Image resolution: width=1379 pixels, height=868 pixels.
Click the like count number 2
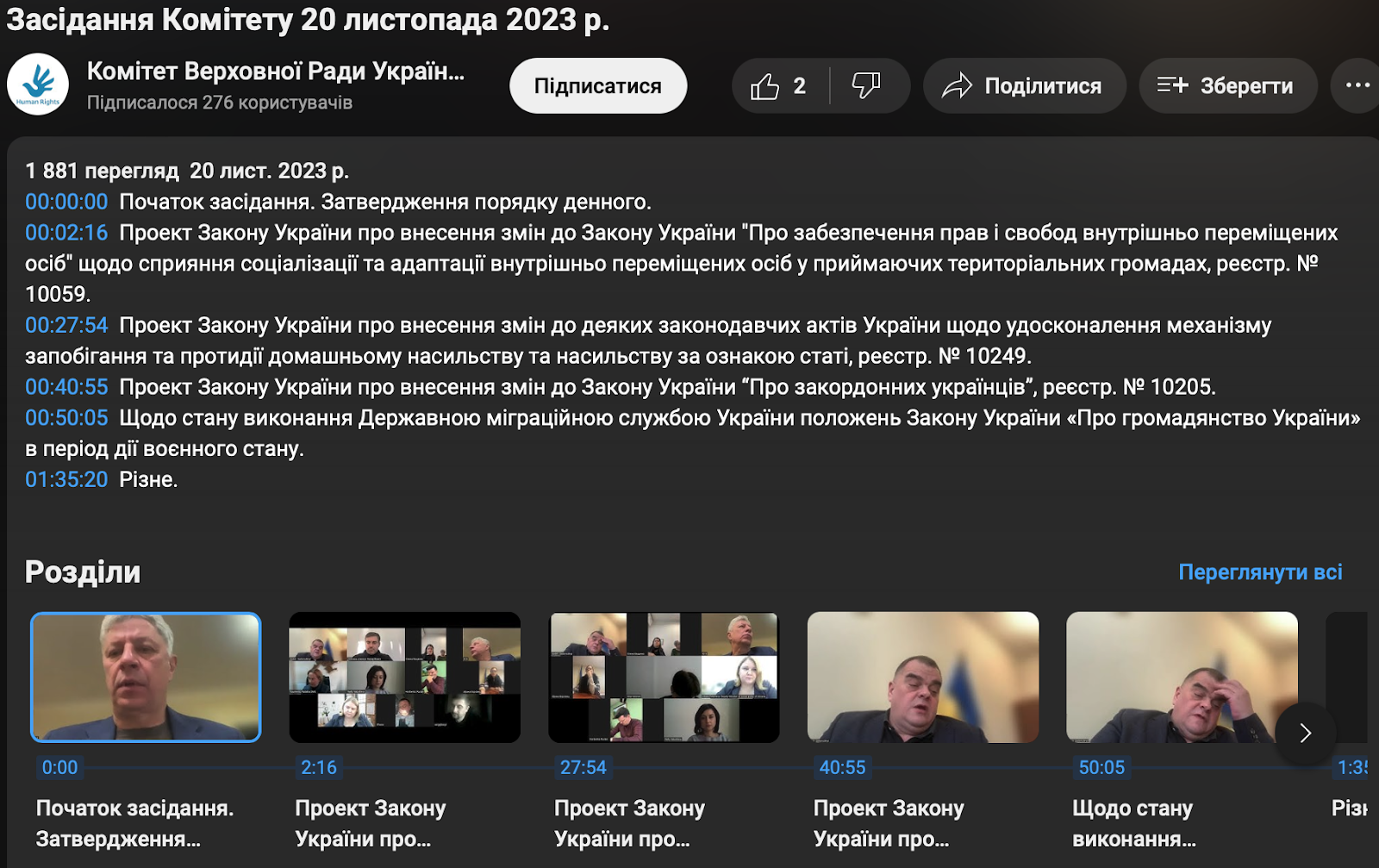tap(800, 86)
